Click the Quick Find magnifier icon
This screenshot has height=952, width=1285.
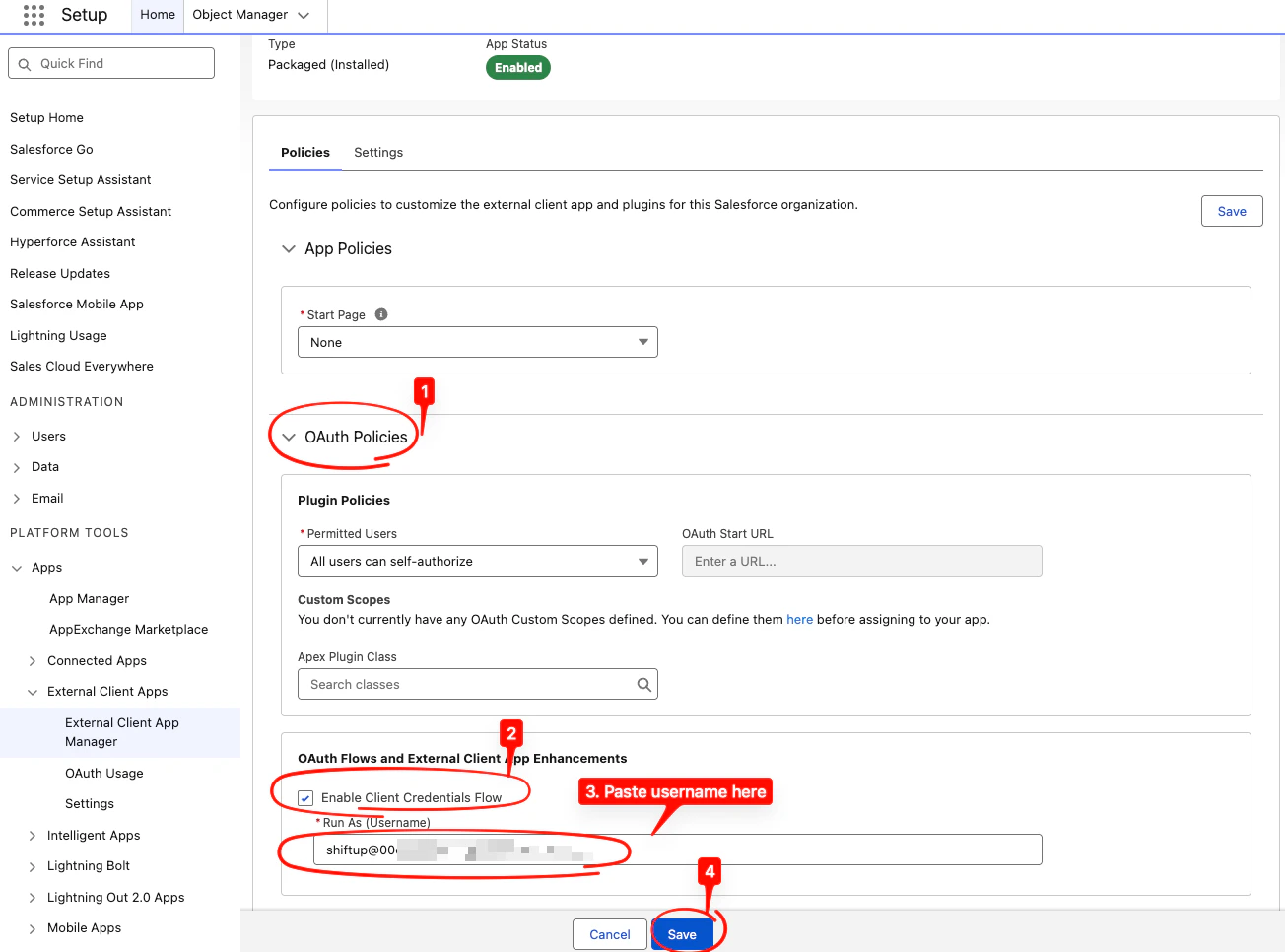coord(25,64)
